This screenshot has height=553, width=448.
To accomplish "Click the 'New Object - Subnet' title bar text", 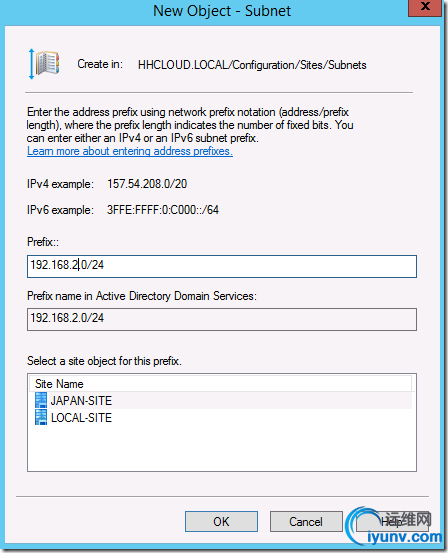I will coord(222,11).
